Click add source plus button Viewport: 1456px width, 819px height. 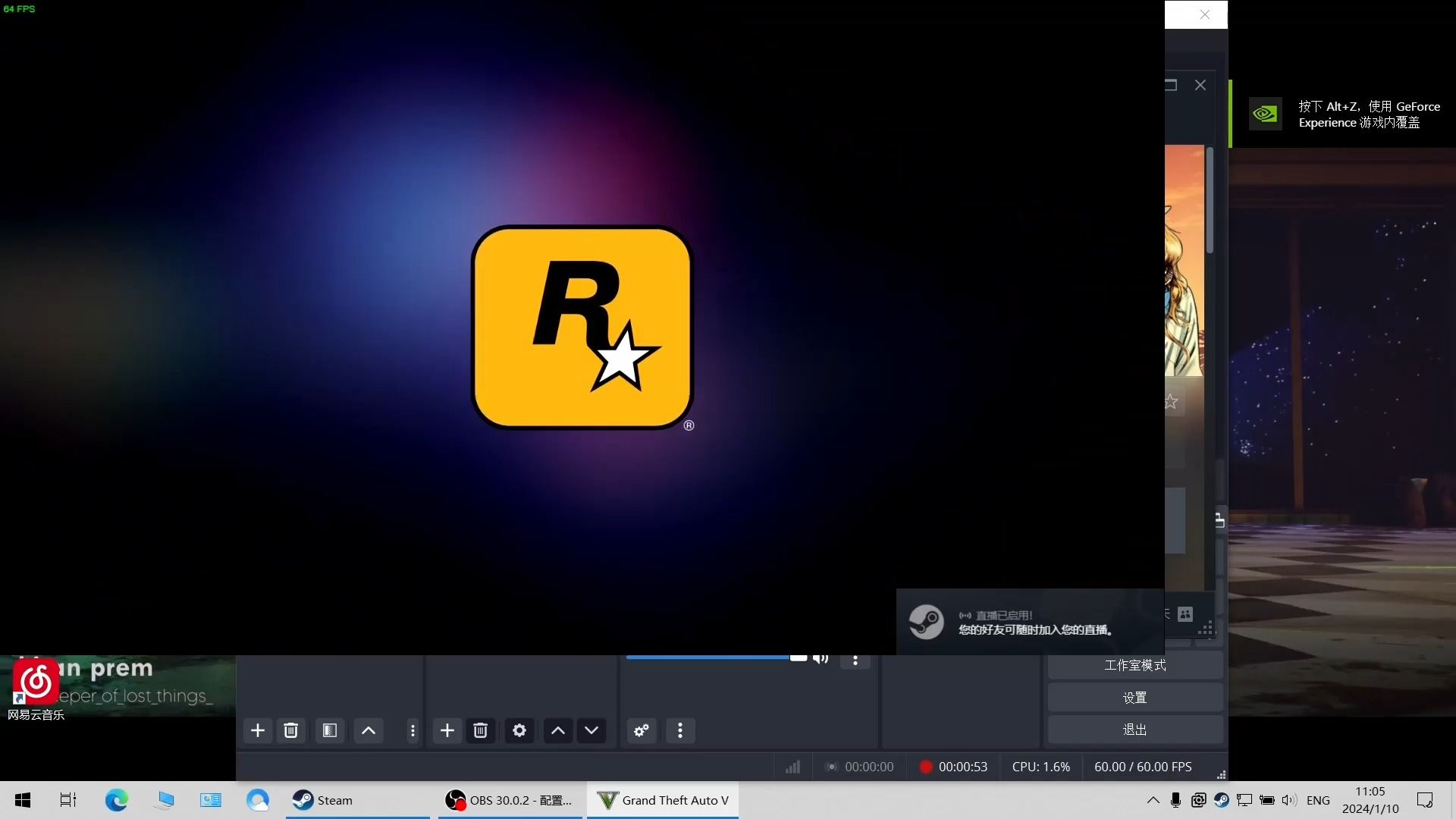[x=447, y=730]
